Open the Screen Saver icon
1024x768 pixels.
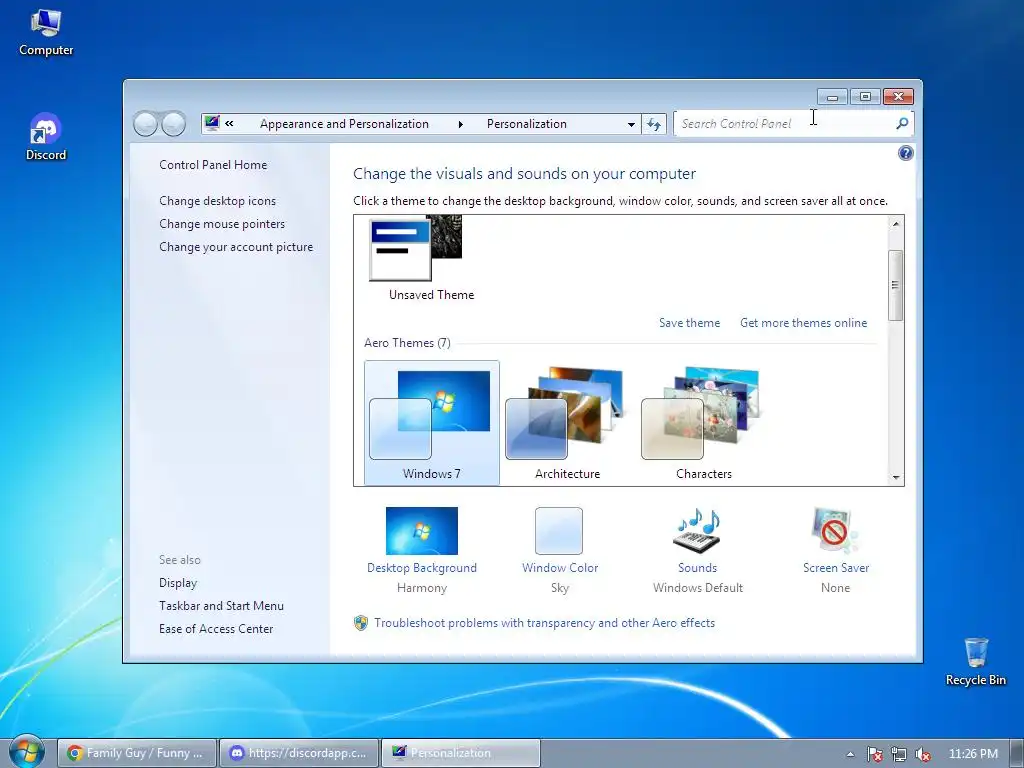(835, 530)
